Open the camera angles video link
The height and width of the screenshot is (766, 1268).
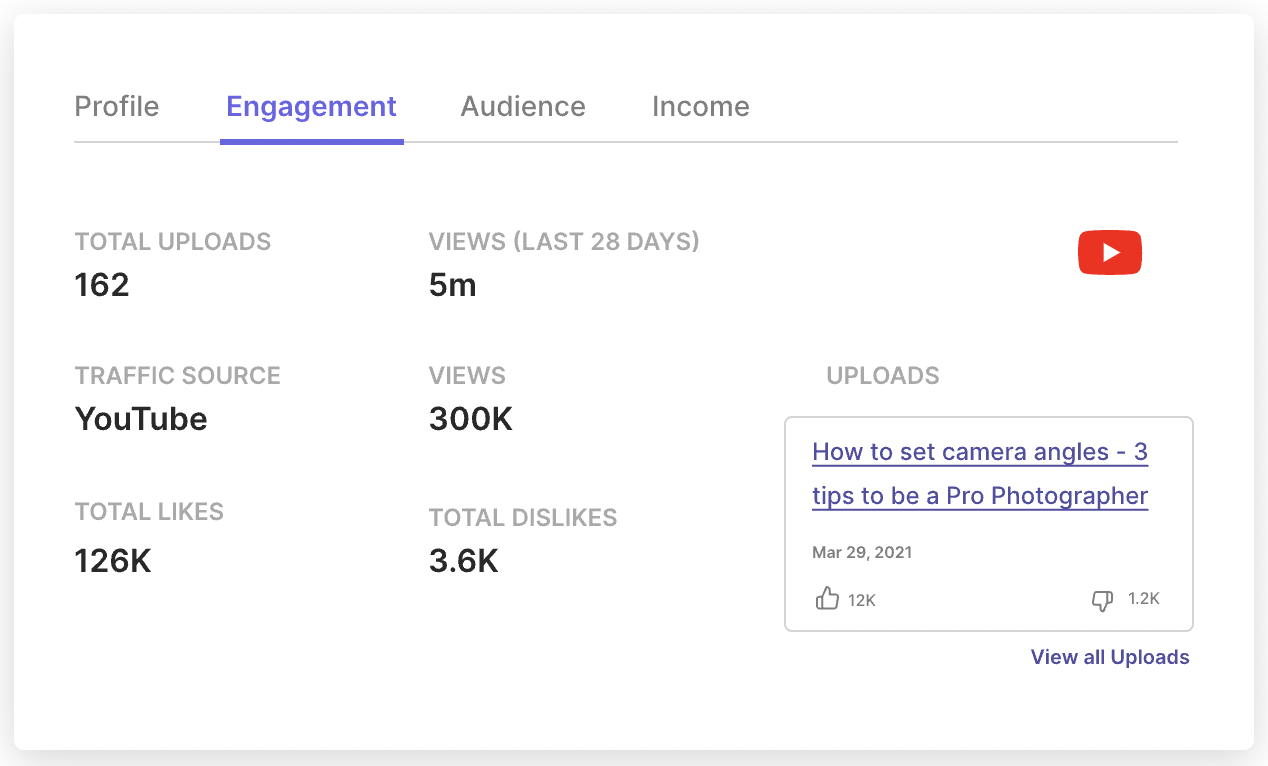pos(980,474)
